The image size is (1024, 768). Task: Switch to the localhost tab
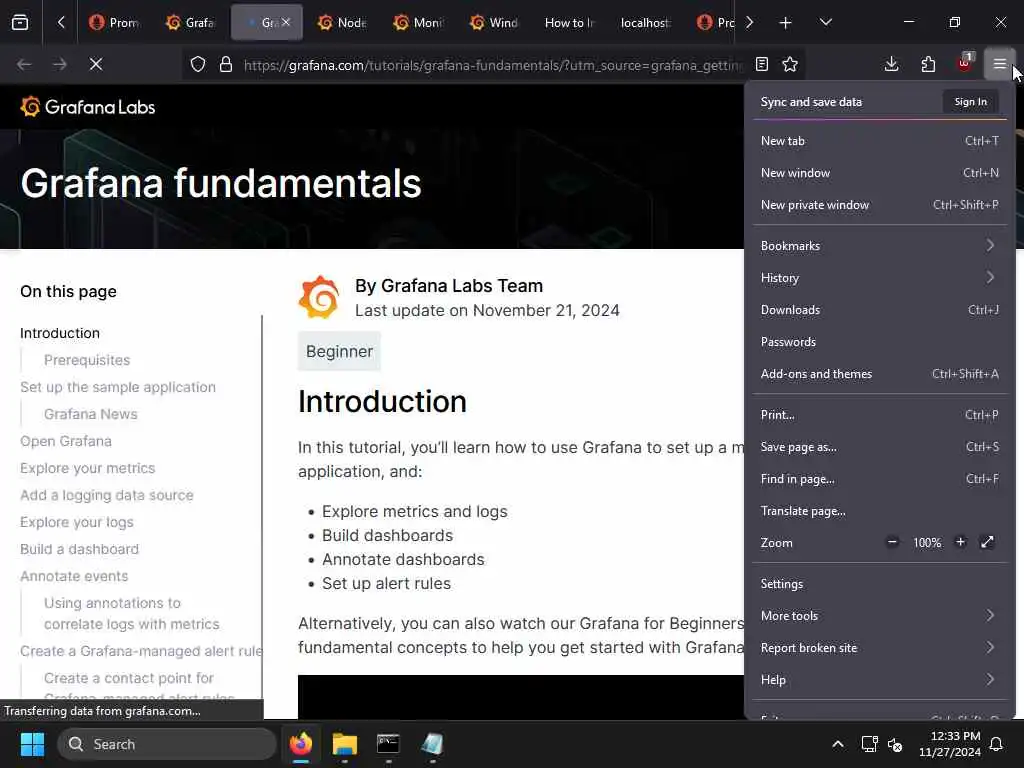tap(645, 23)
